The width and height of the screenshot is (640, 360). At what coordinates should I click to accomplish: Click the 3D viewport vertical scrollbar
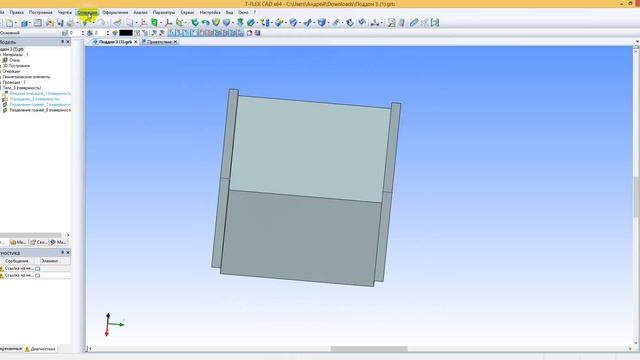tap(636, 197)
